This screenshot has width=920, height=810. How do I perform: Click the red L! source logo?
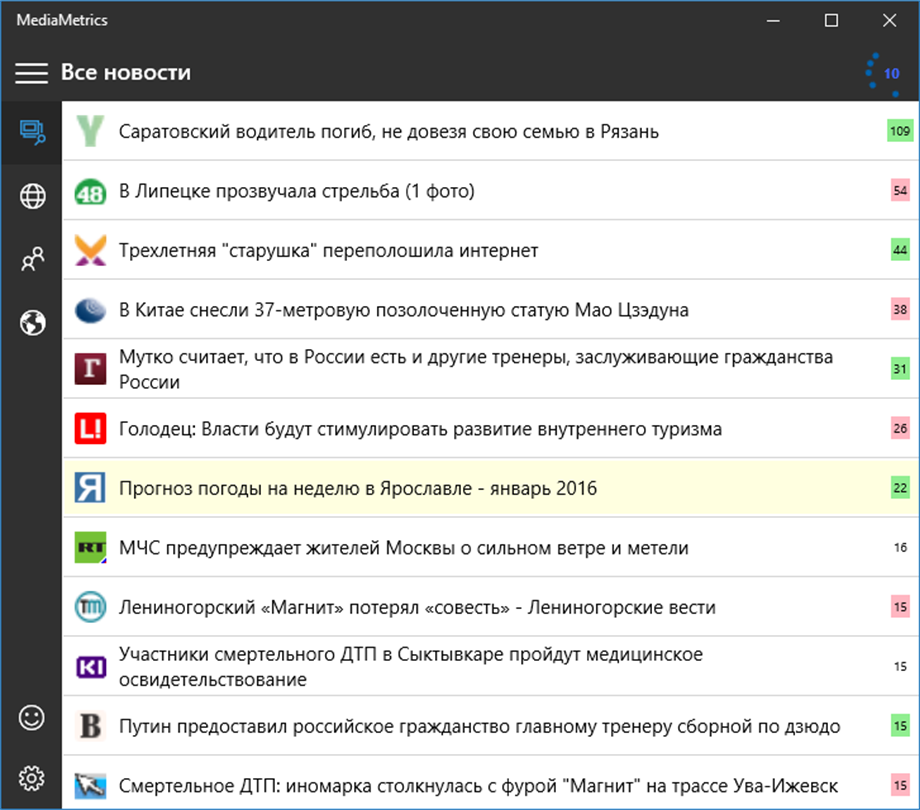pos(90,430)
